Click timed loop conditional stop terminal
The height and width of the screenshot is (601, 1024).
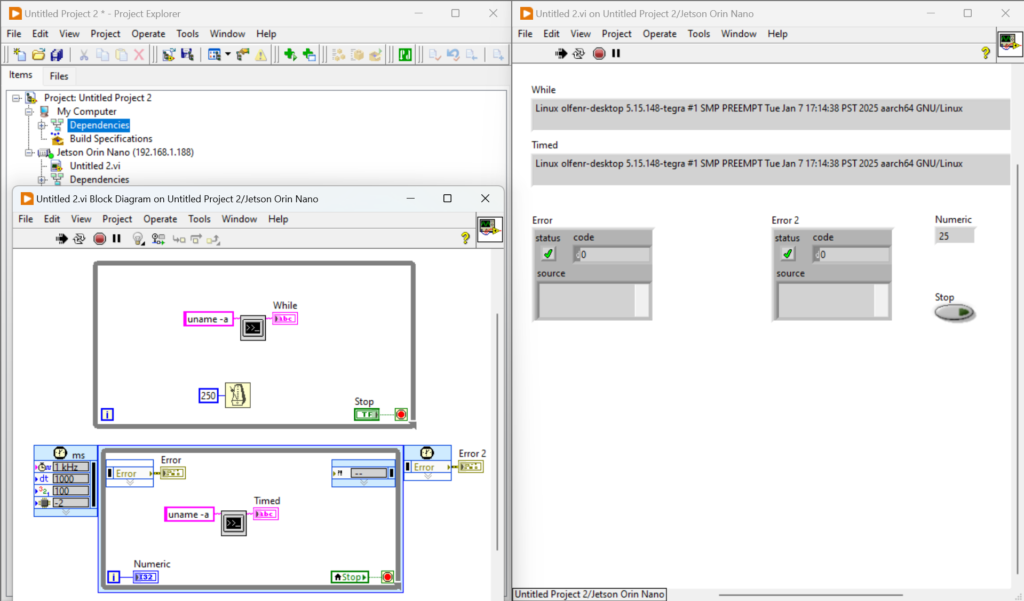[387, 577]
